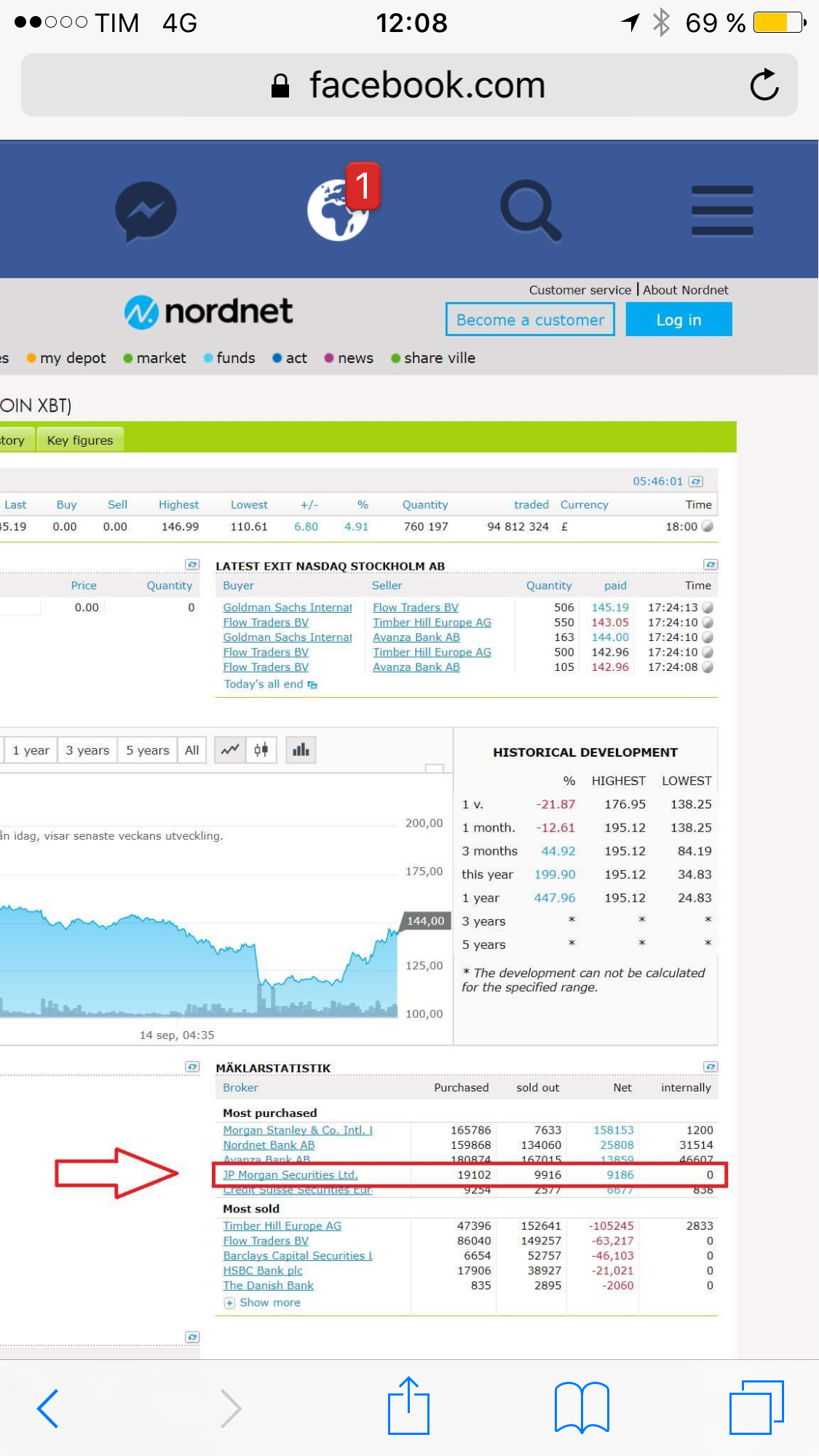
Task: Open notifications globe icon
Action: click(339, 210)
